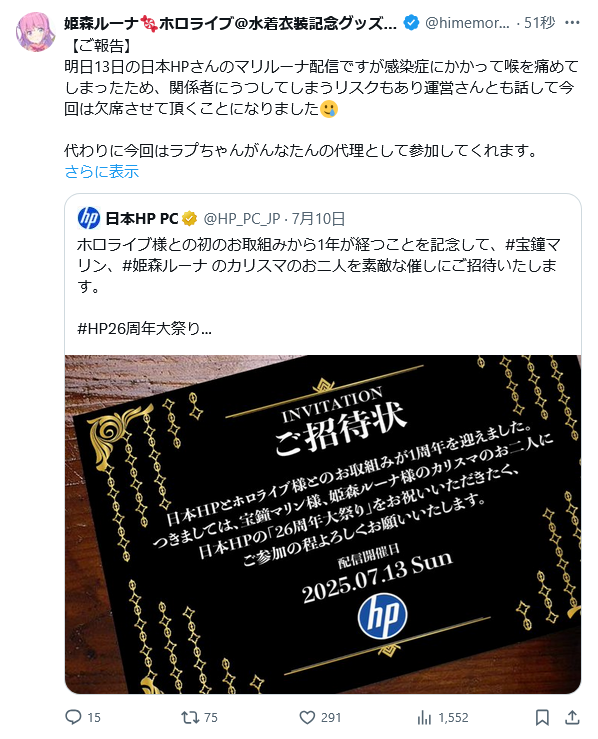Click the HP logo avatar in quoted tweet

click(x=89, y=218)
